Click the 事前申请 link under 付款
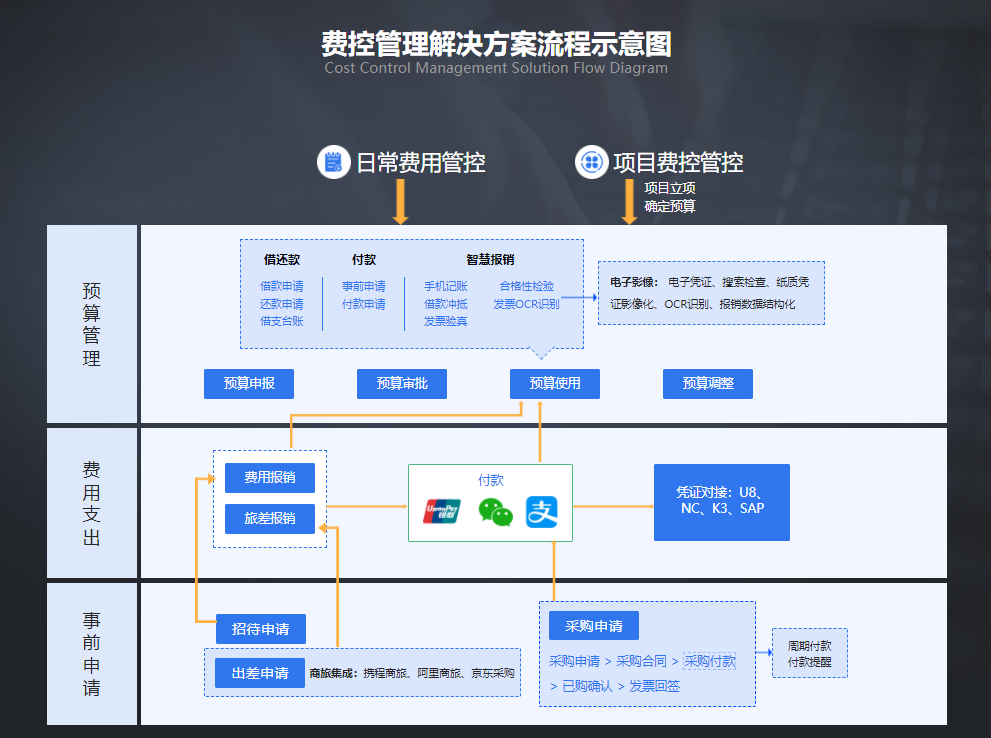Screen dimensions: 991x738 pyautogui.click(x=363, y=286)
